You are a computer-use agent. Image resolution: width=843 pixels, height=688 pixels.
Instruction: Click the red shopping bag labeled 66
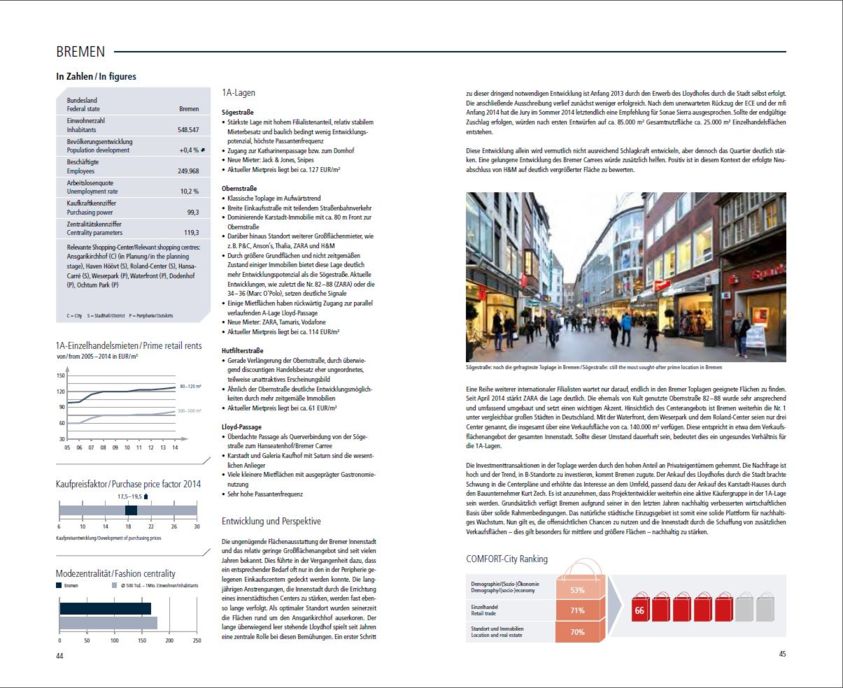coord(640,607)
